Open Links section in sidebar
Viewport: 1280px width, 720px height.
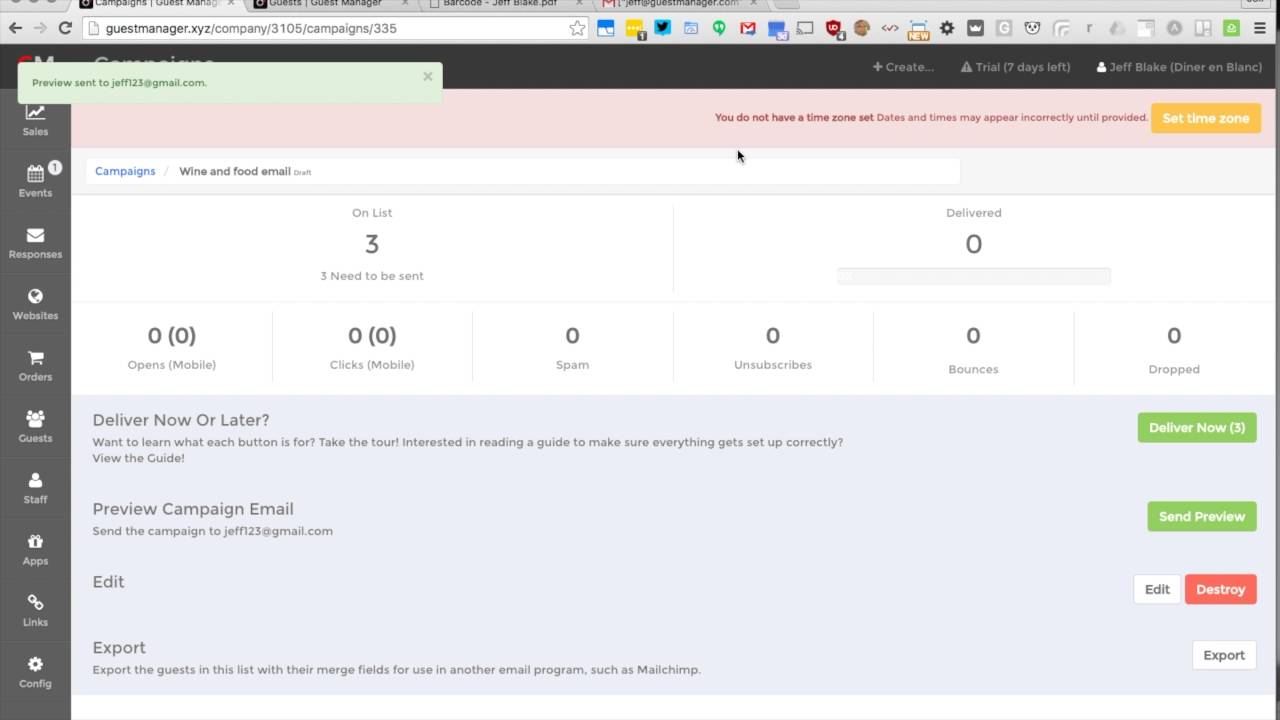click(35, 611)
